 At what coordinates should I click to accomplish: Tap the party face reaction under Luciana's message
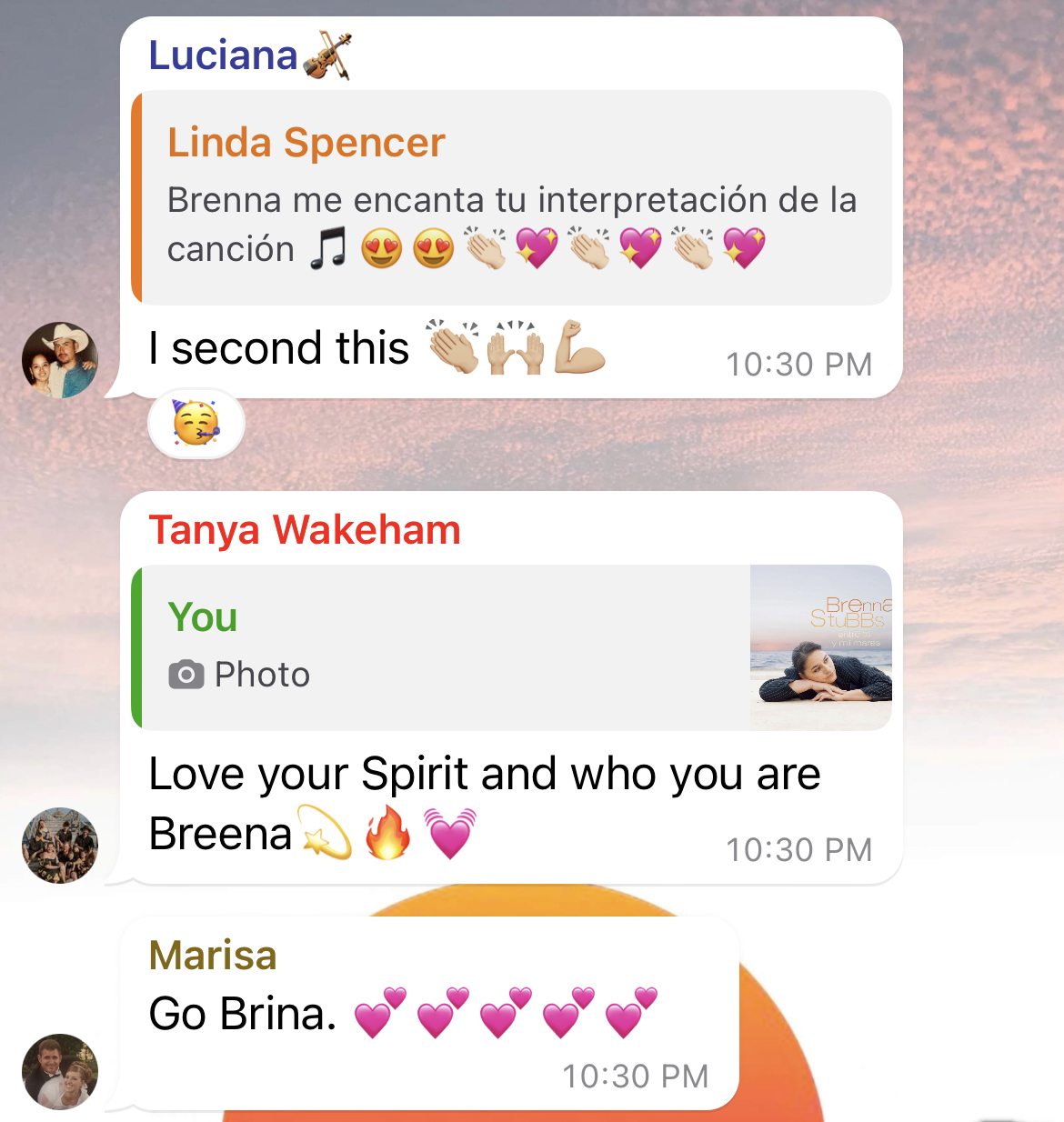[196, 424]
